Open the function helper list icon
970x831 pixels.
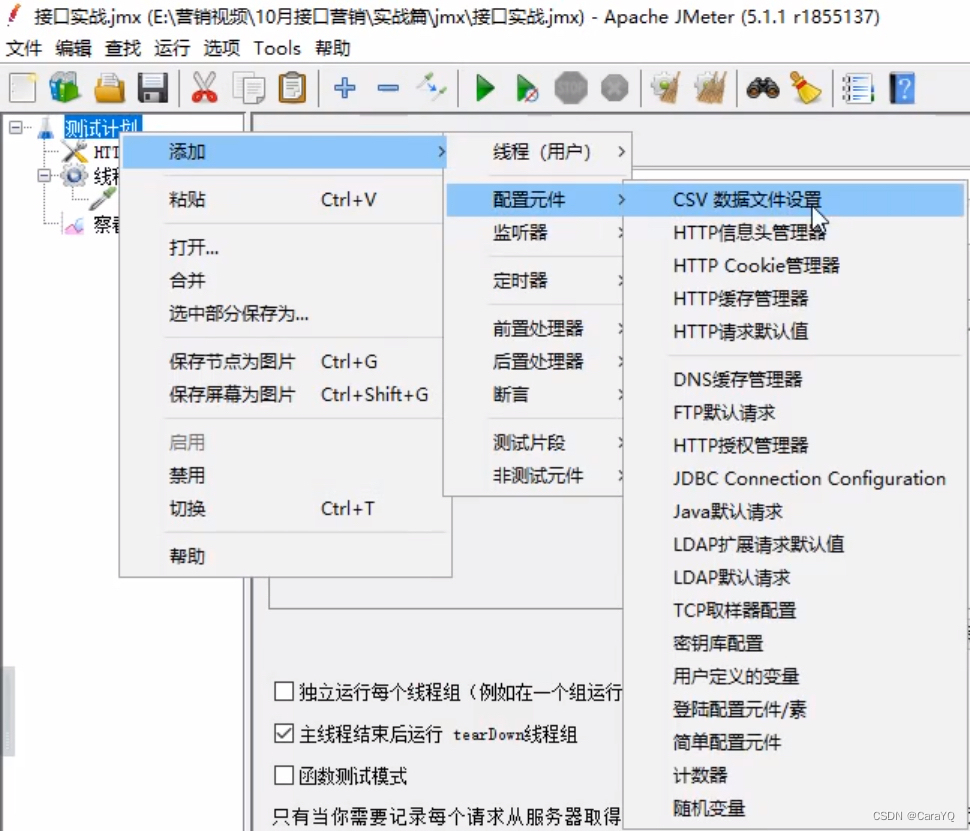point(858,88)
